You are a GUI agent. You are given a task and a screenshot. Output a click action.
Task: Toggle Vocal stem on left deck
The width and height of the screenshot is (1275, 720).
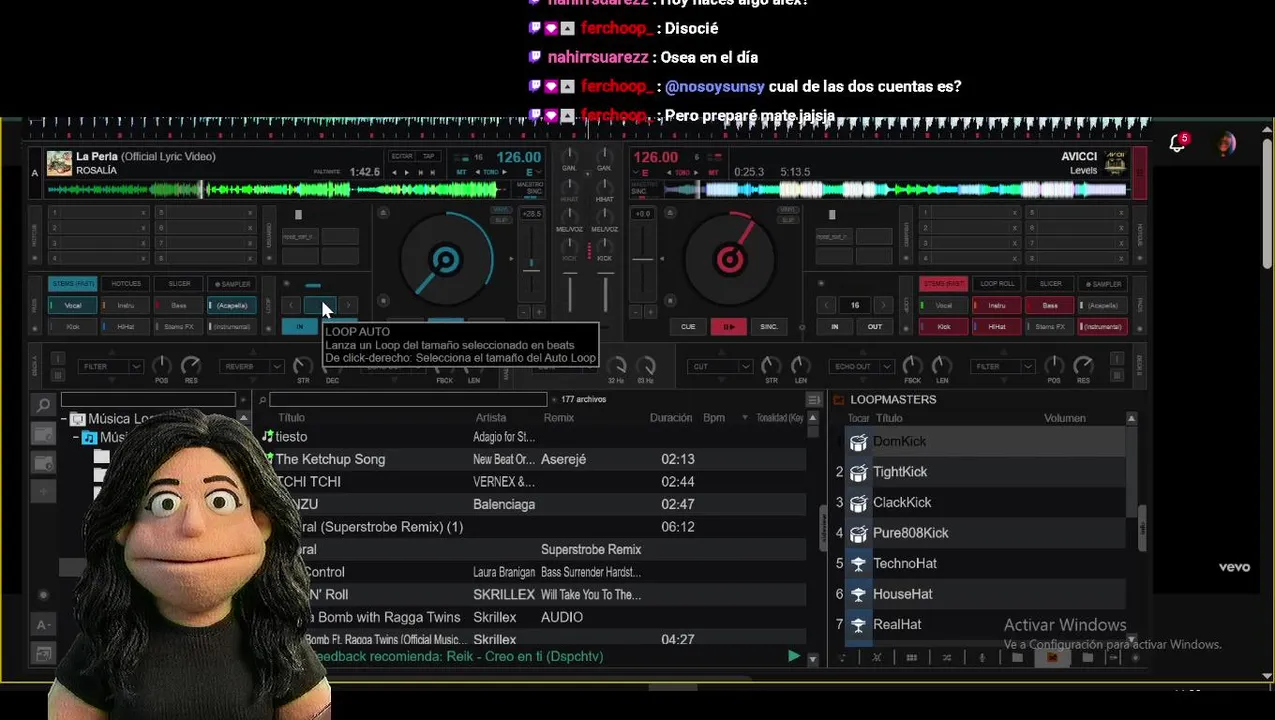tap(73, 305)
